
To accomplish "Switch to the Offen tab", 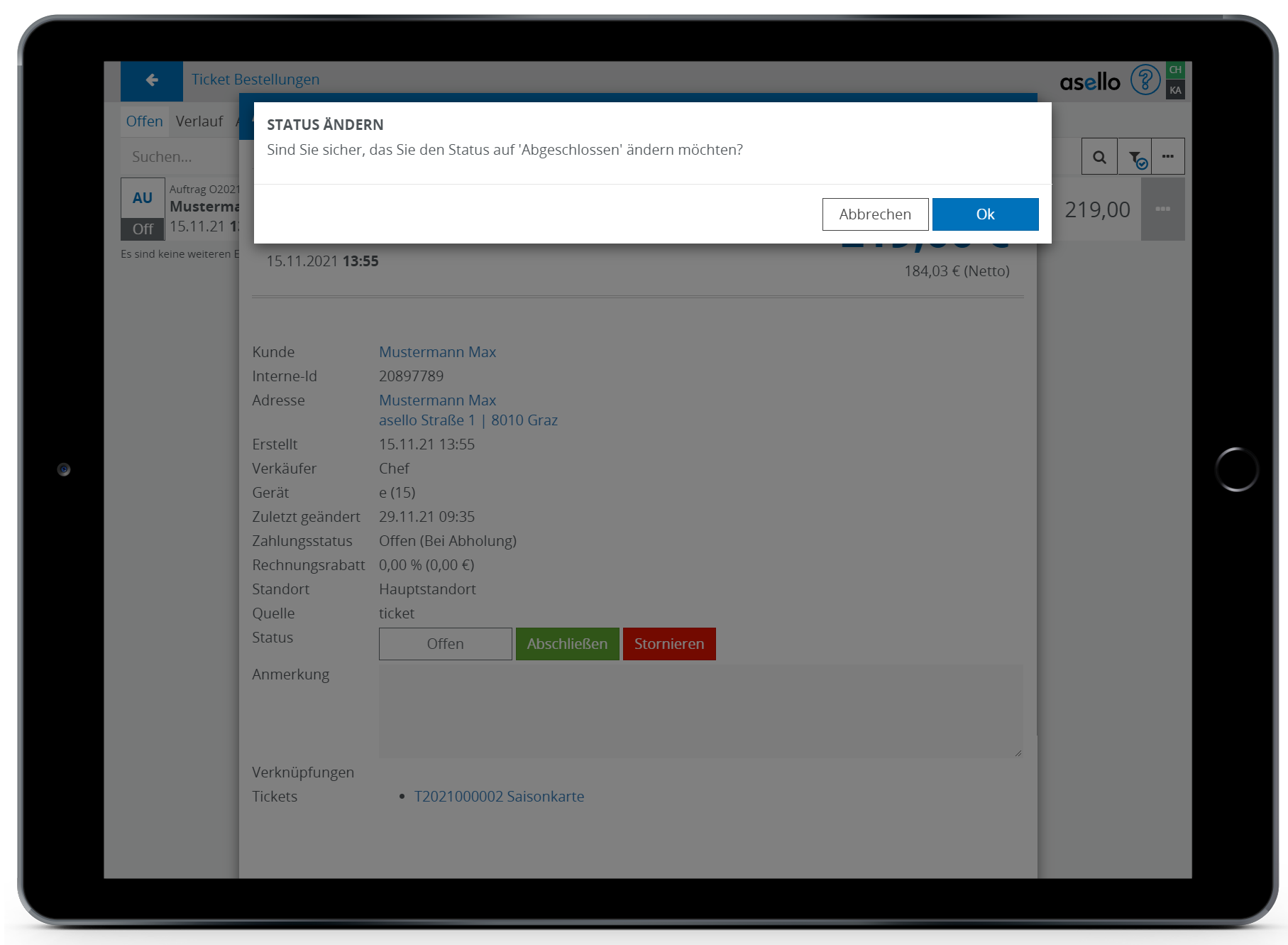I will pyautogui.click(x=144, y=121).
